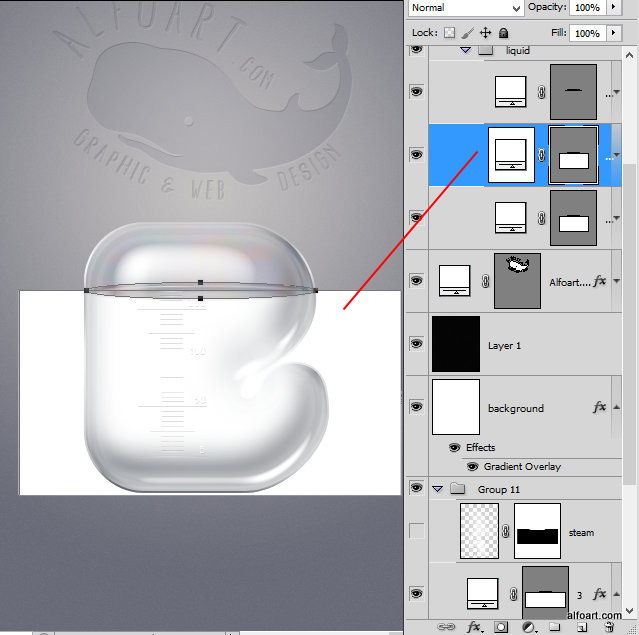Screen dimensions: 639x635
Task: Show the hidden steam layer
Action: (416, 531)
